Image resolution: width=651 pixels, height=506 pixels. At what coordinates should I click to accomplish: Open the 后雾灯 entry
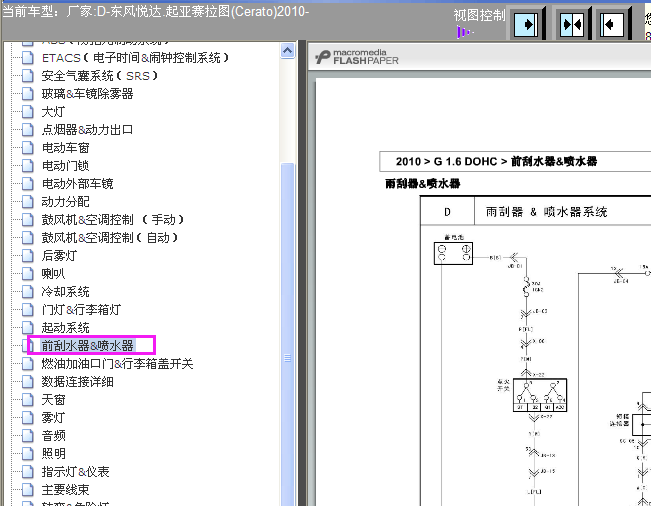tap(59, 256)
